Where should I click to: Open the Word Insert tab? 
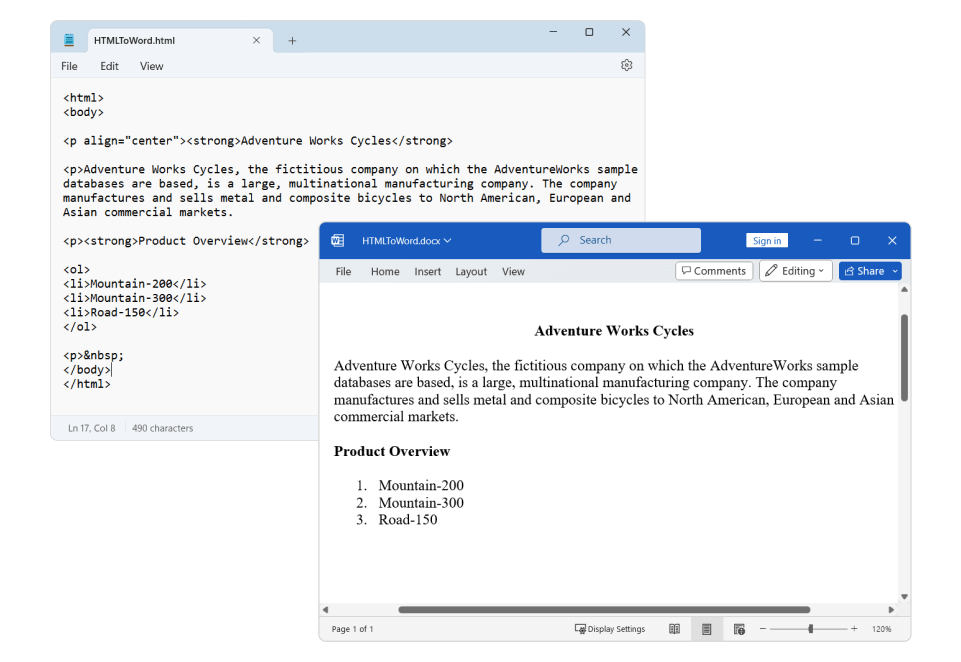click(x=427, y=272)
